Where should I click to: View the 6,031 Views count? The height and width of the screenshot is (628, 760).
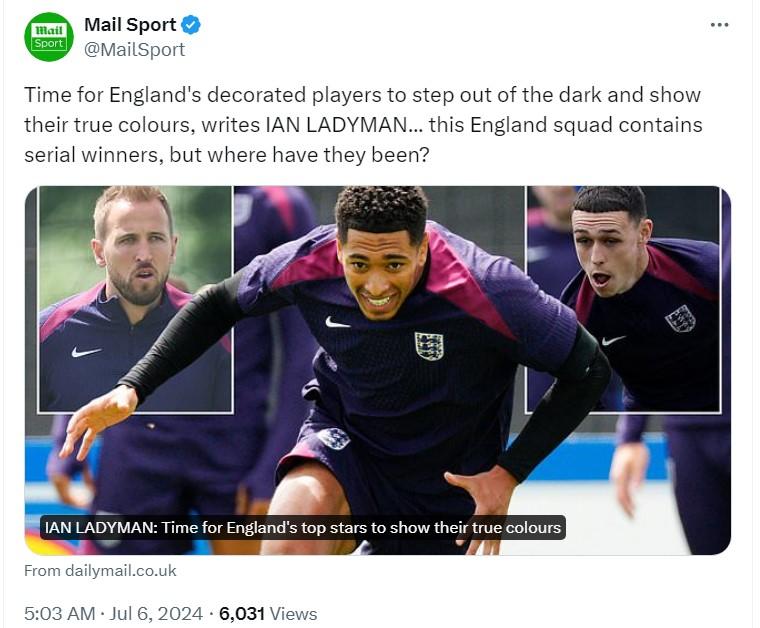(268, 613)
